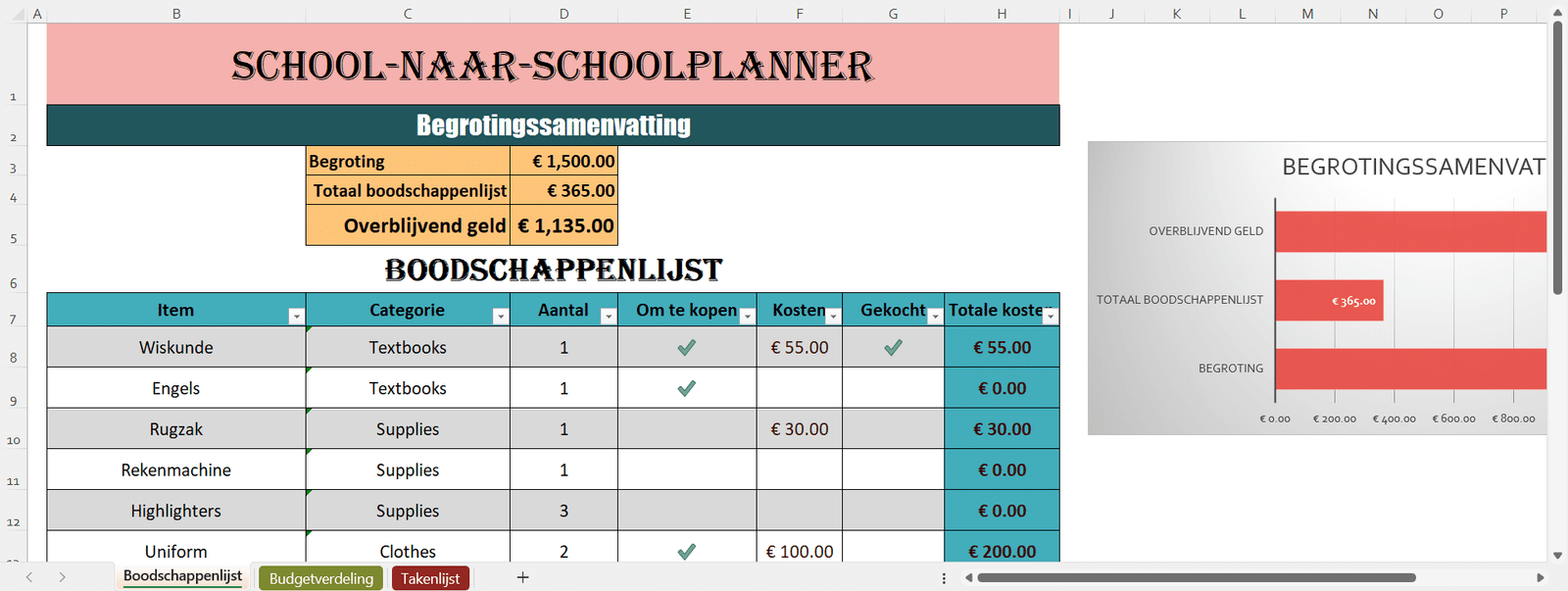Open the filter icon on Kosten column
Viewport: 1568px width, 591px height.
[832, 316]
